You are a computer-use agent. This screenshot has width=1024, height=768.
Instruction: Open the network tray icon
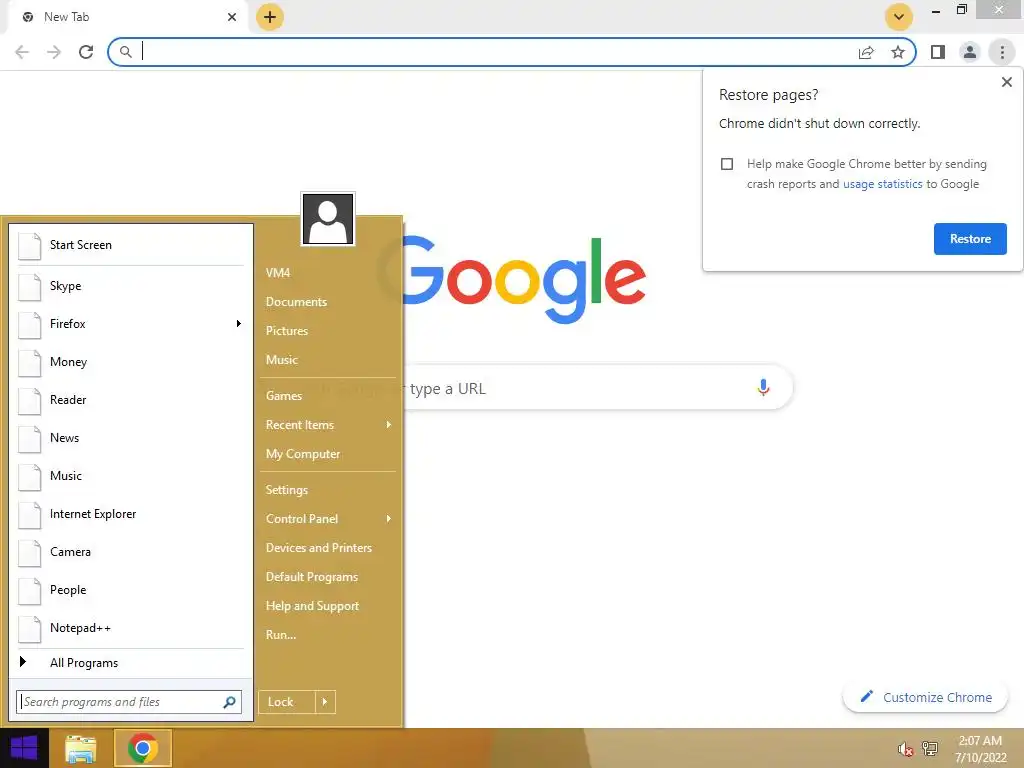(929, 749)
